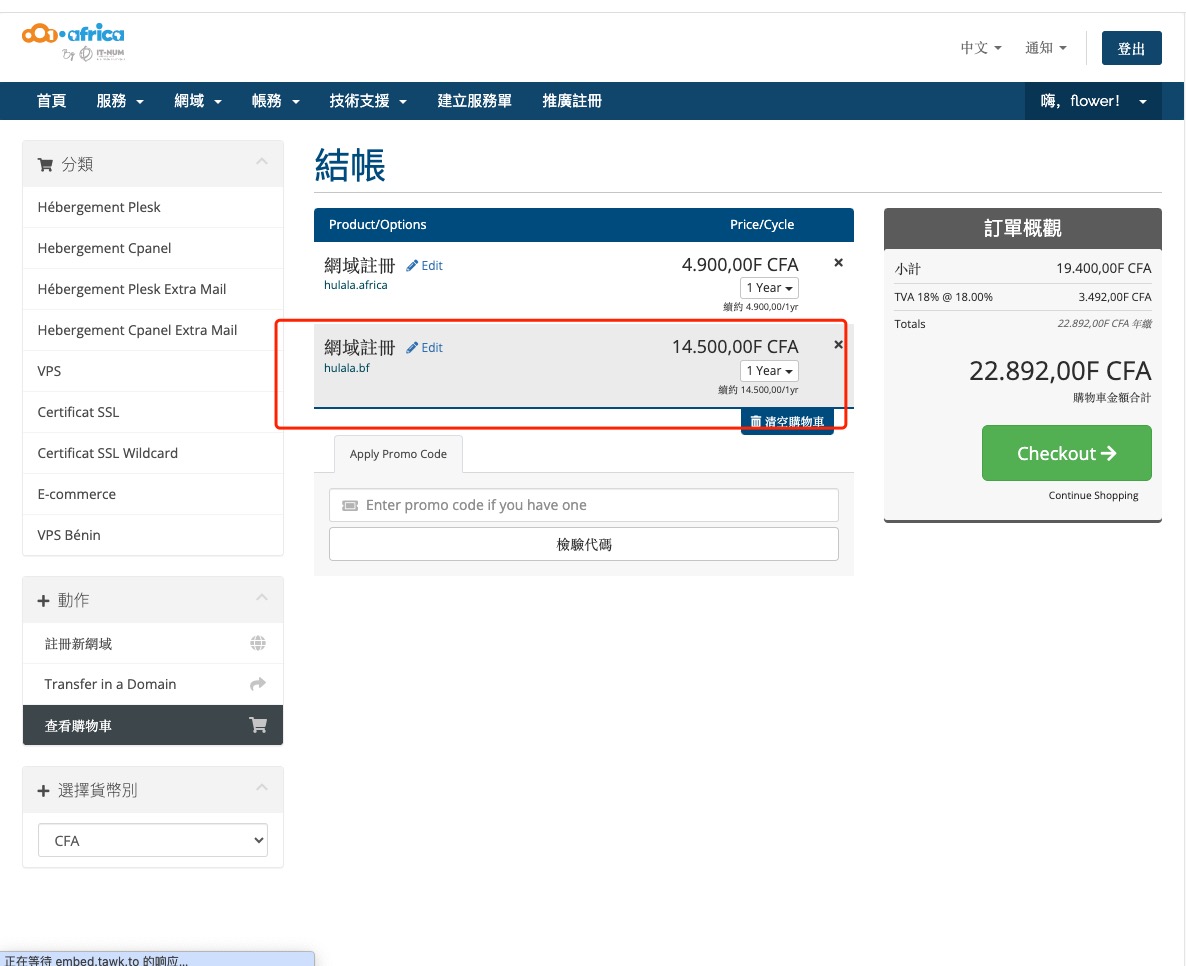
Task: Click the 結帳 page heading
Action: pos(349,165)
